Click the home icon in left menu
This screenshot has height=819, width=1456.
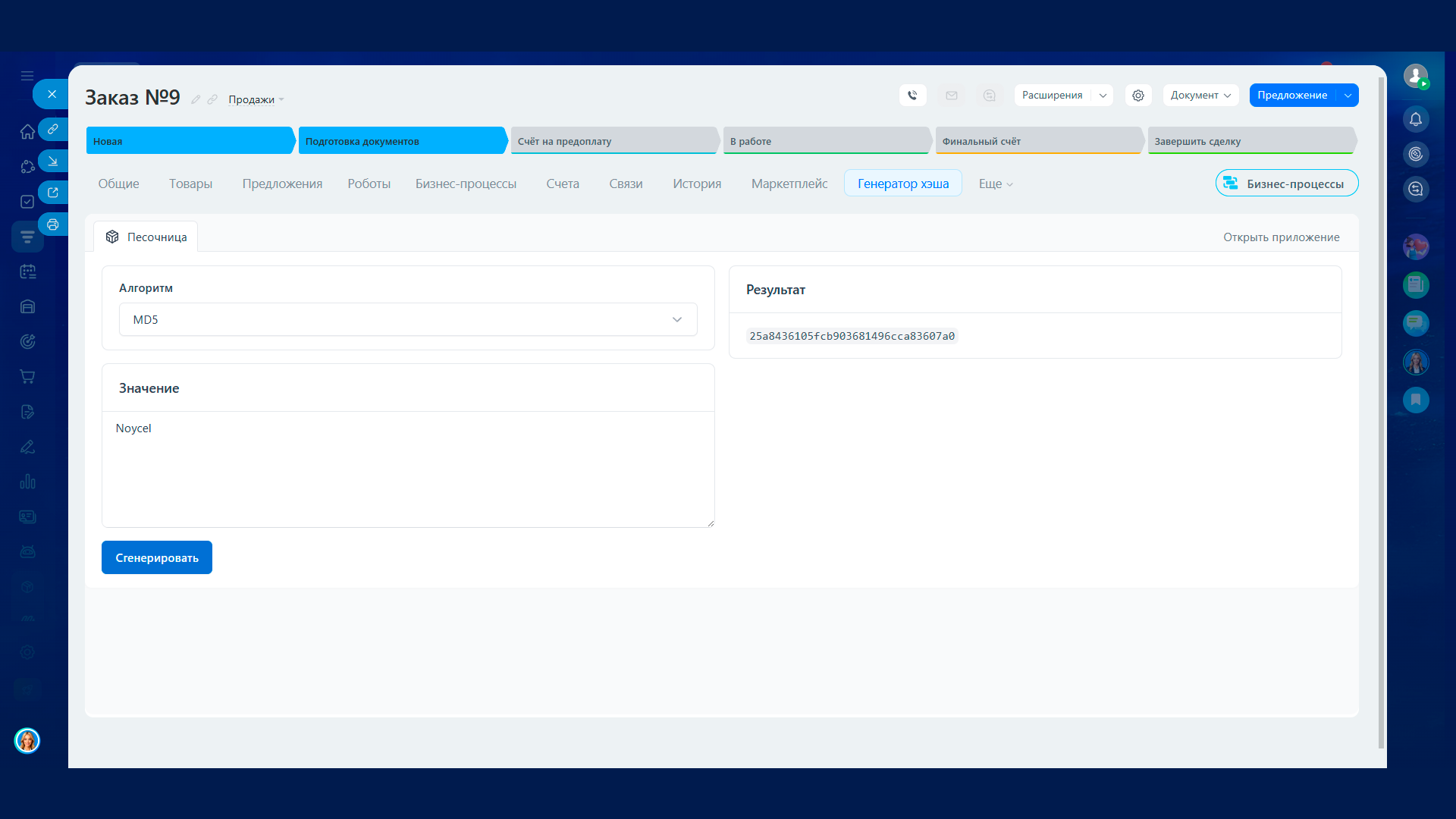(x=27, y=132)
